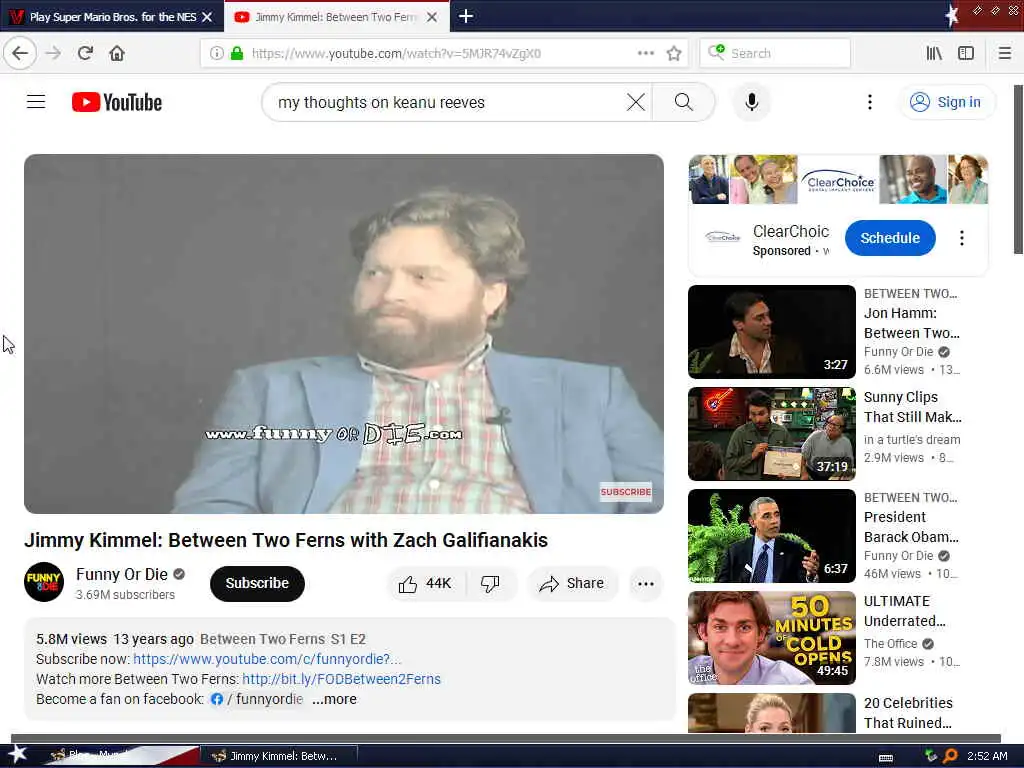Open Jon Hamm Between Two Ferns thumbnail

(x=771, y=332)
